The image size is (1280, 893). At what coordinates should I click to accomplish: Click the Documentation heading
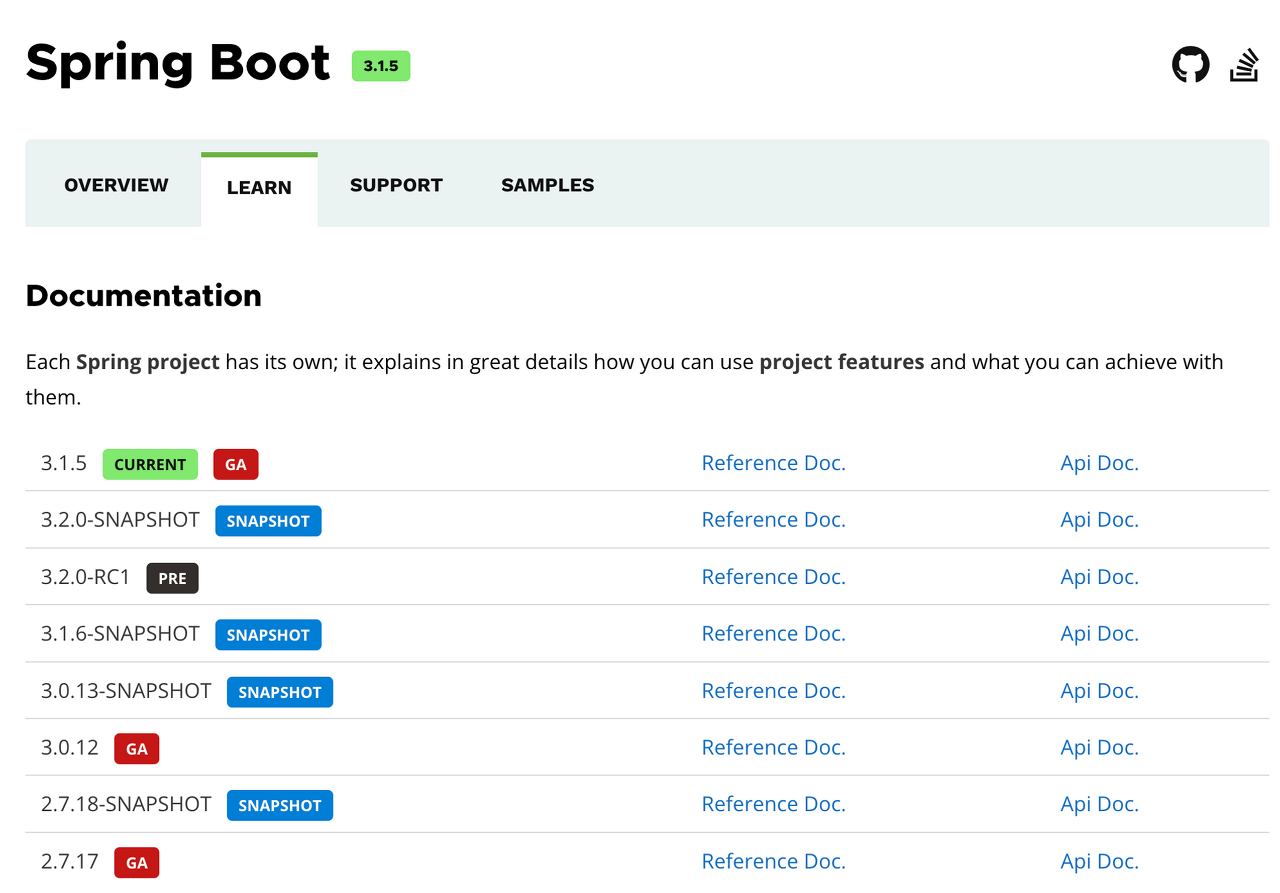(x=144, y=295)
